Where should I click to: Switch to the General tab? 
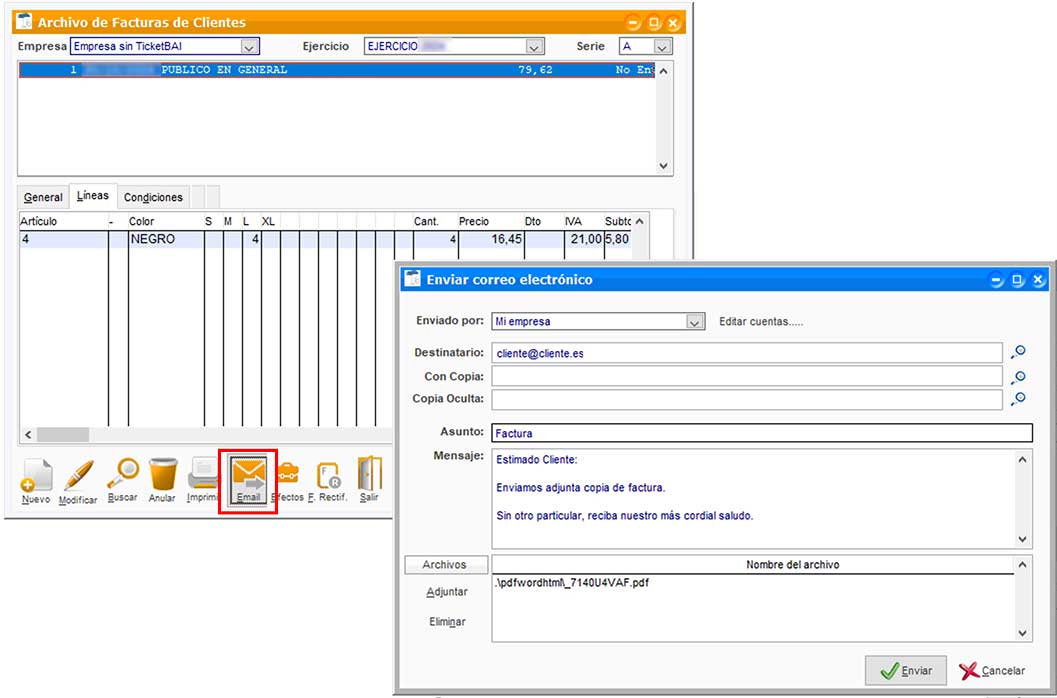[43, 198]
